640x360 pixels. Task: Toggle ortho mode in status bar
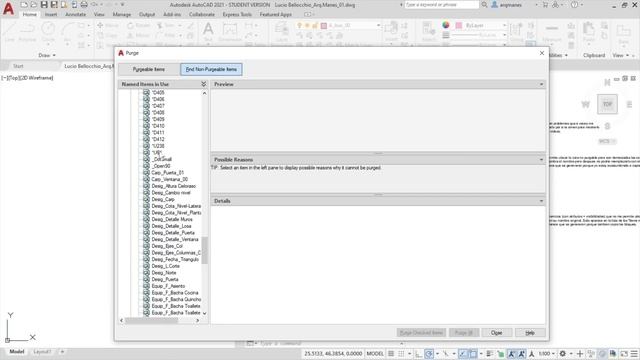[418, 353]
